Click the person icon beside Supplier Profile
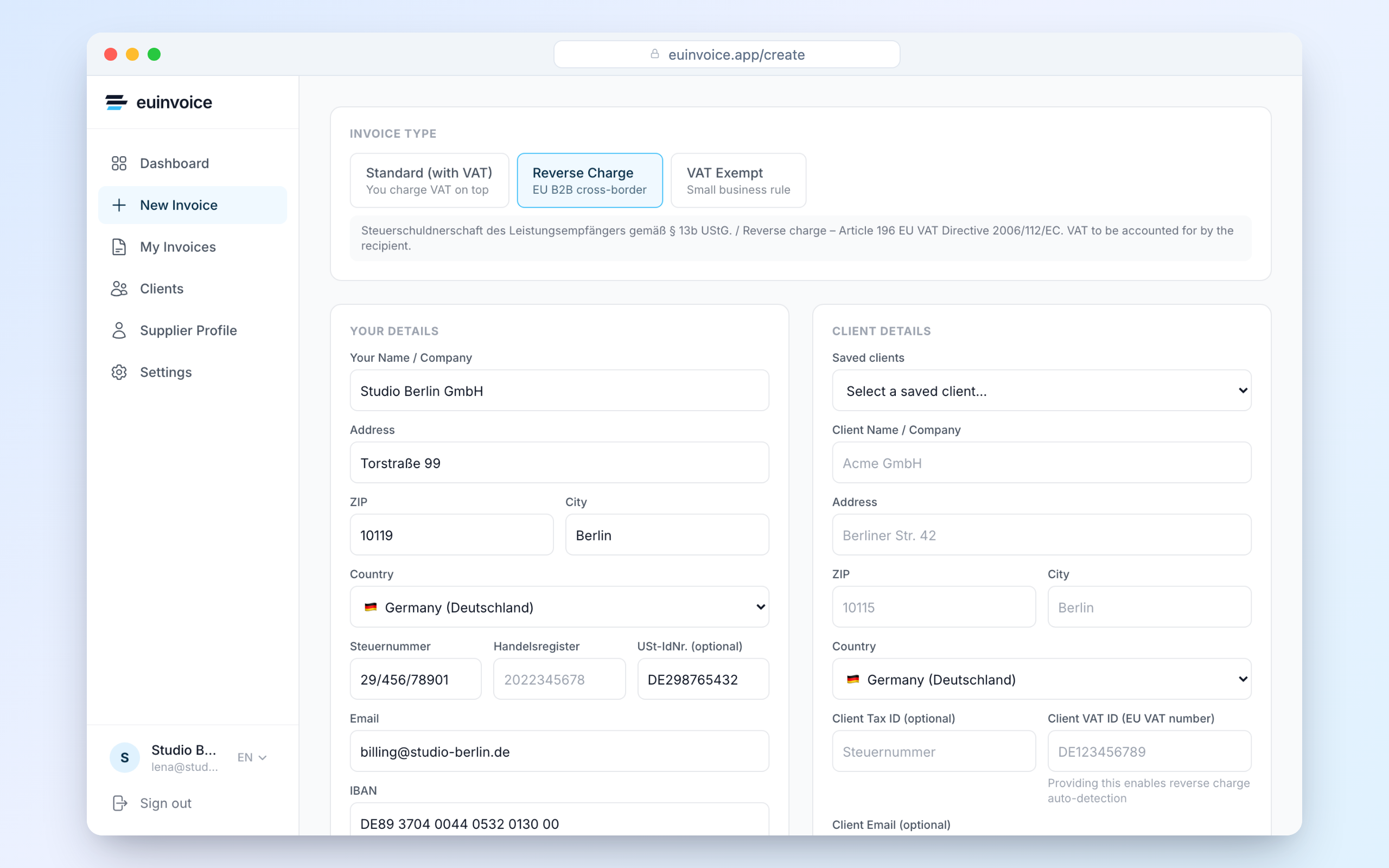 119,330
